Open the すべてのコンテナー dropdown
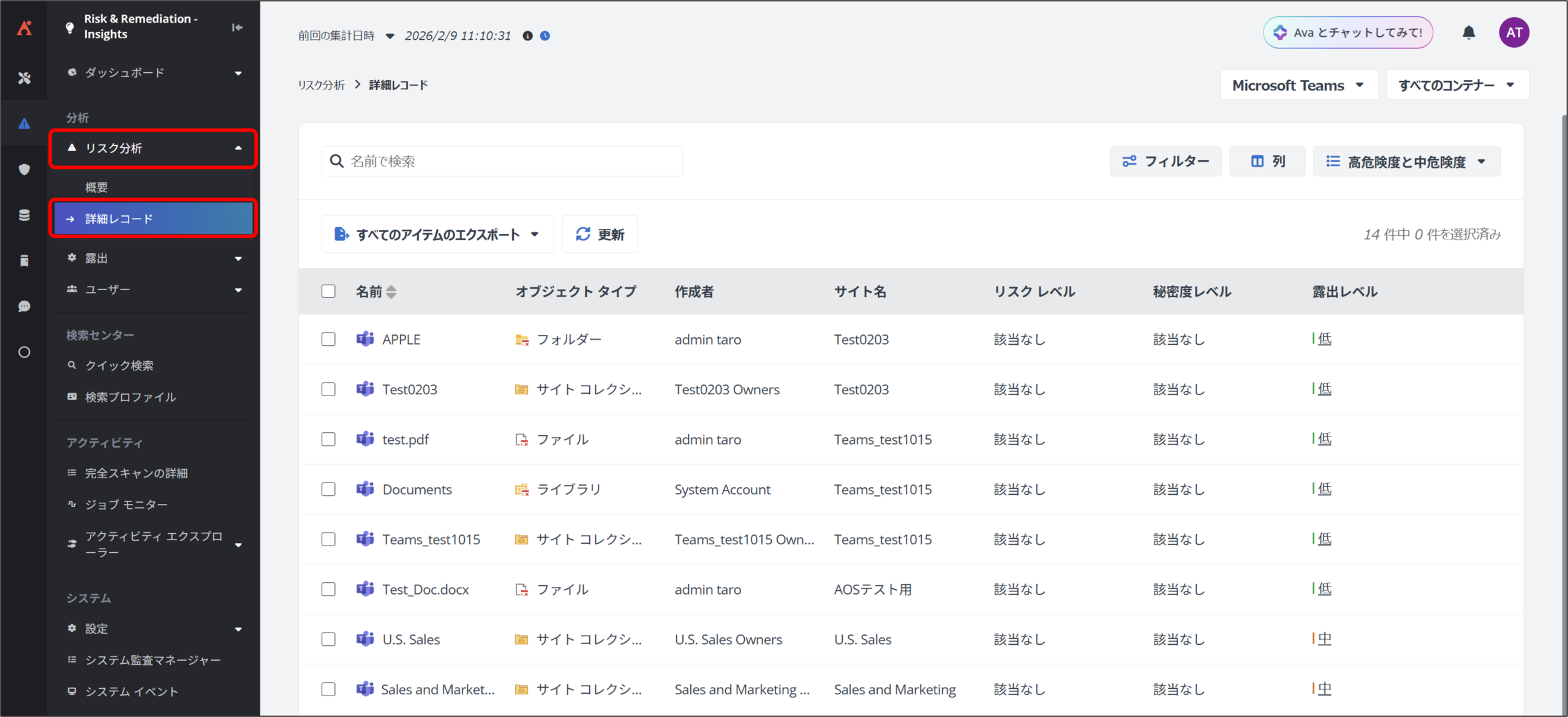 coord(1457,85)
